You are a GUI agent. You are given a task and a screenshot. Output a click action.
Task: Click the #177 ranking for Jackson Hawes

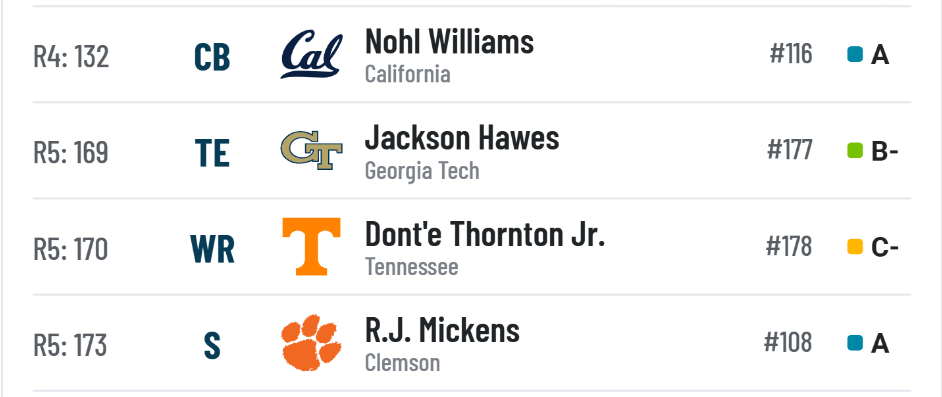(x=789, y=150)
